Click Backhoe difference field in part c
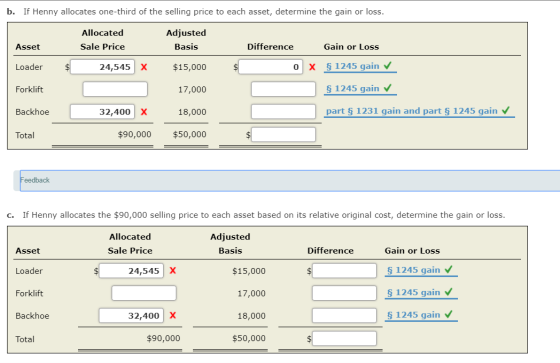The height and width of the screenshot is (363, 560). (344, 316)
